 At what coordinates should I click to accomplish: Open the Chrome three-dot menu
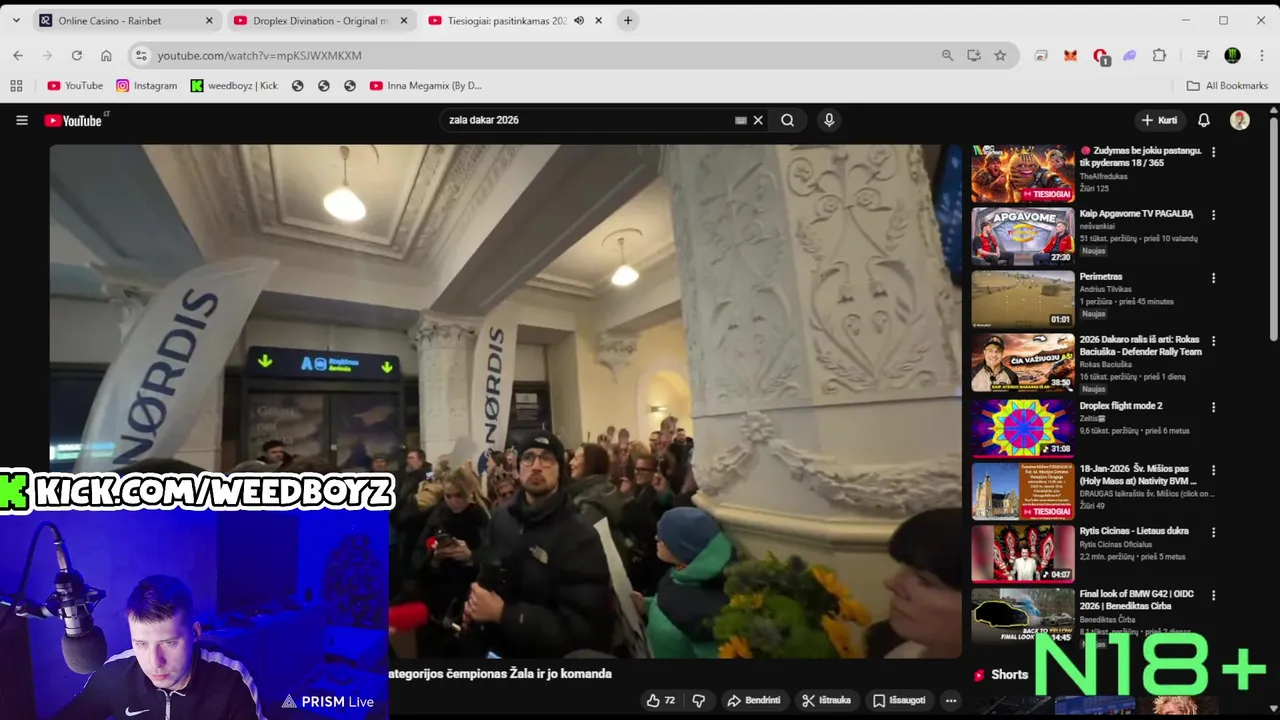1260,55
